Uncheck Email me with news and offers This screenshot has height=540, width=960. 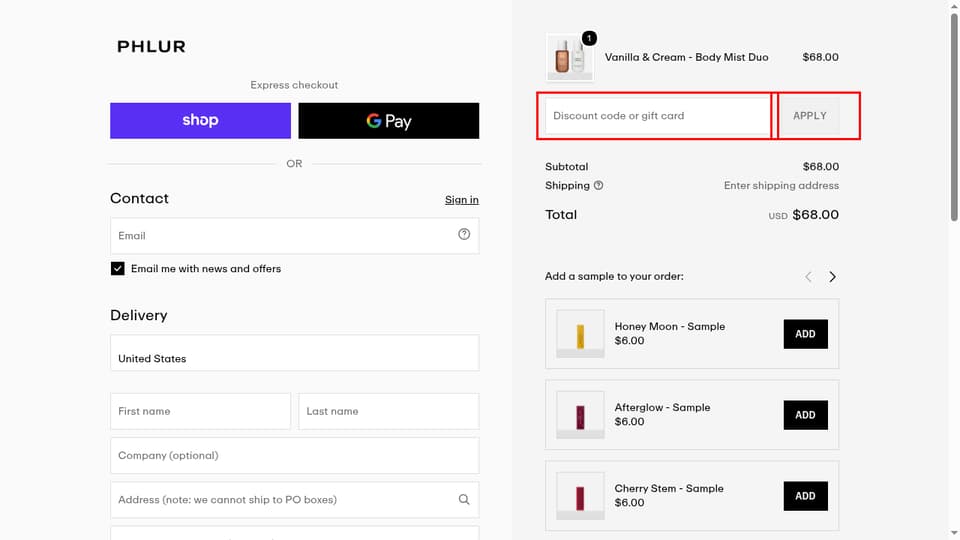pyautogui.click(x=118, y=269)
